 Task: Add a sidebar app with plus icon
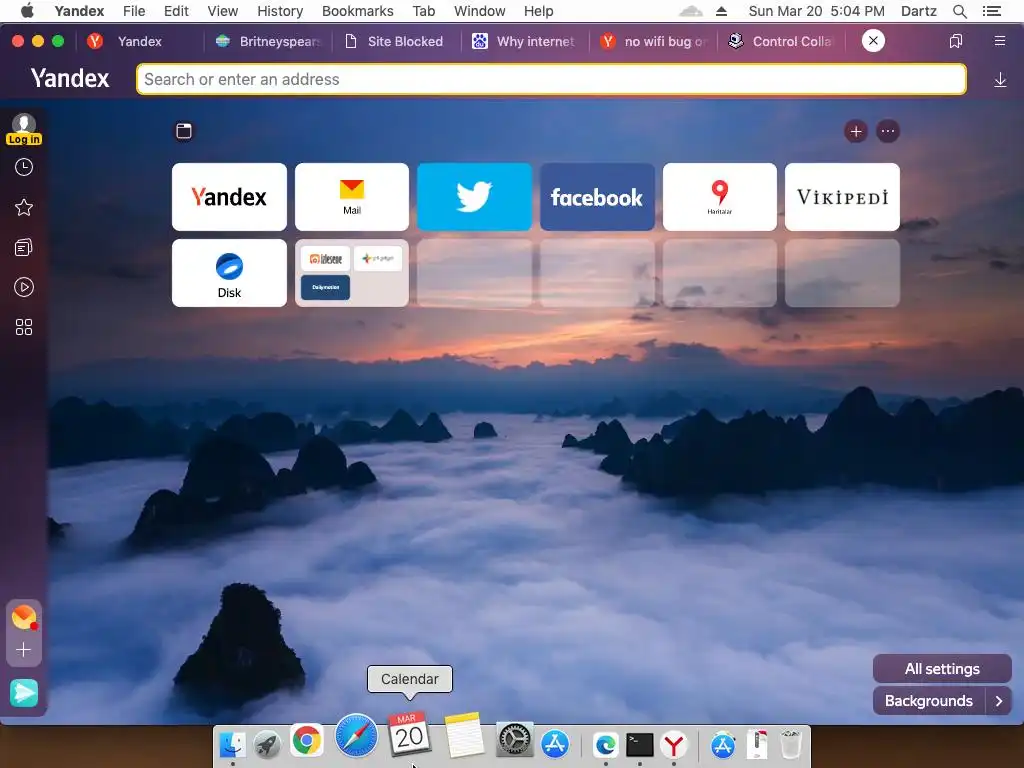[24, 650]
